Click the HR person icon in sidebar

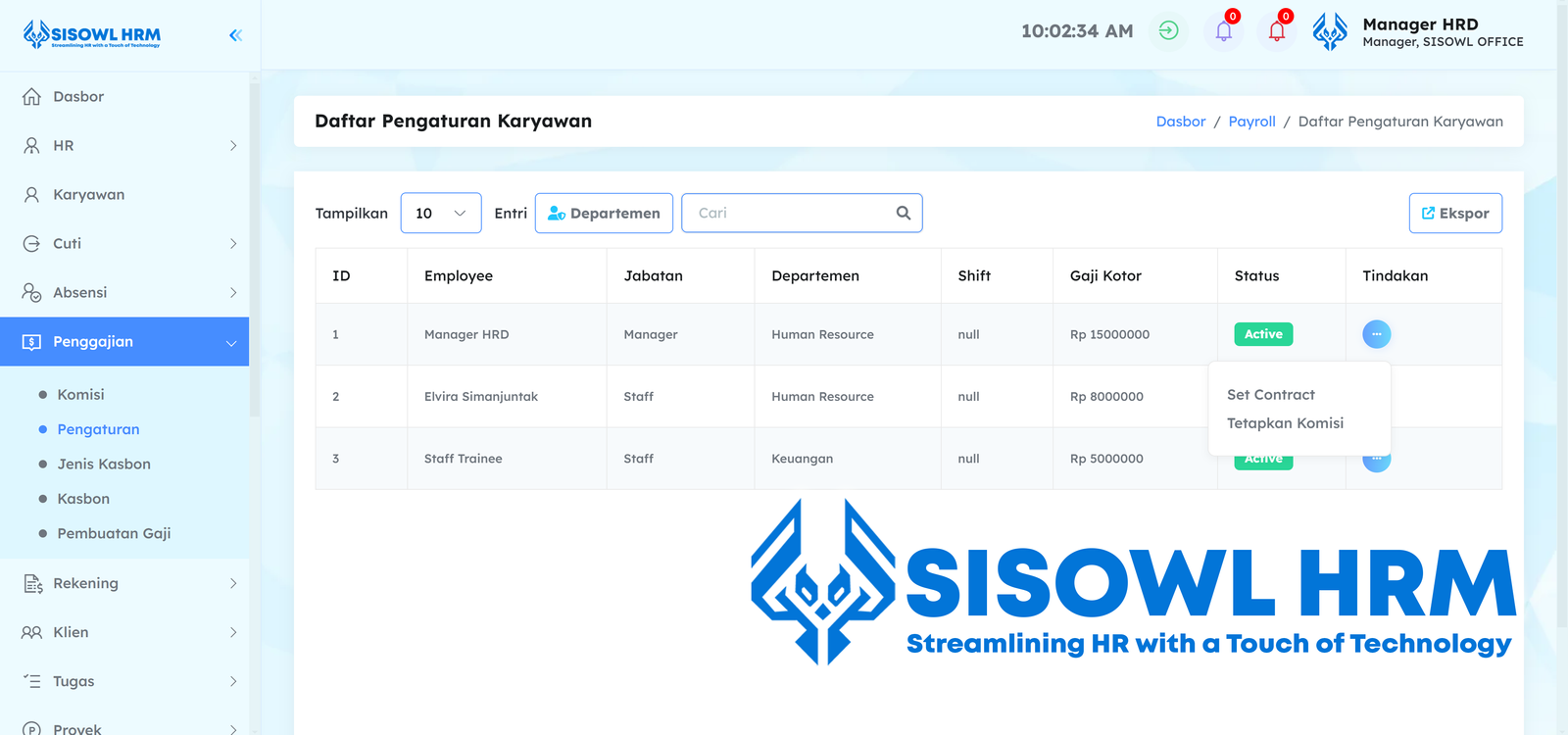tap(31, 145)
